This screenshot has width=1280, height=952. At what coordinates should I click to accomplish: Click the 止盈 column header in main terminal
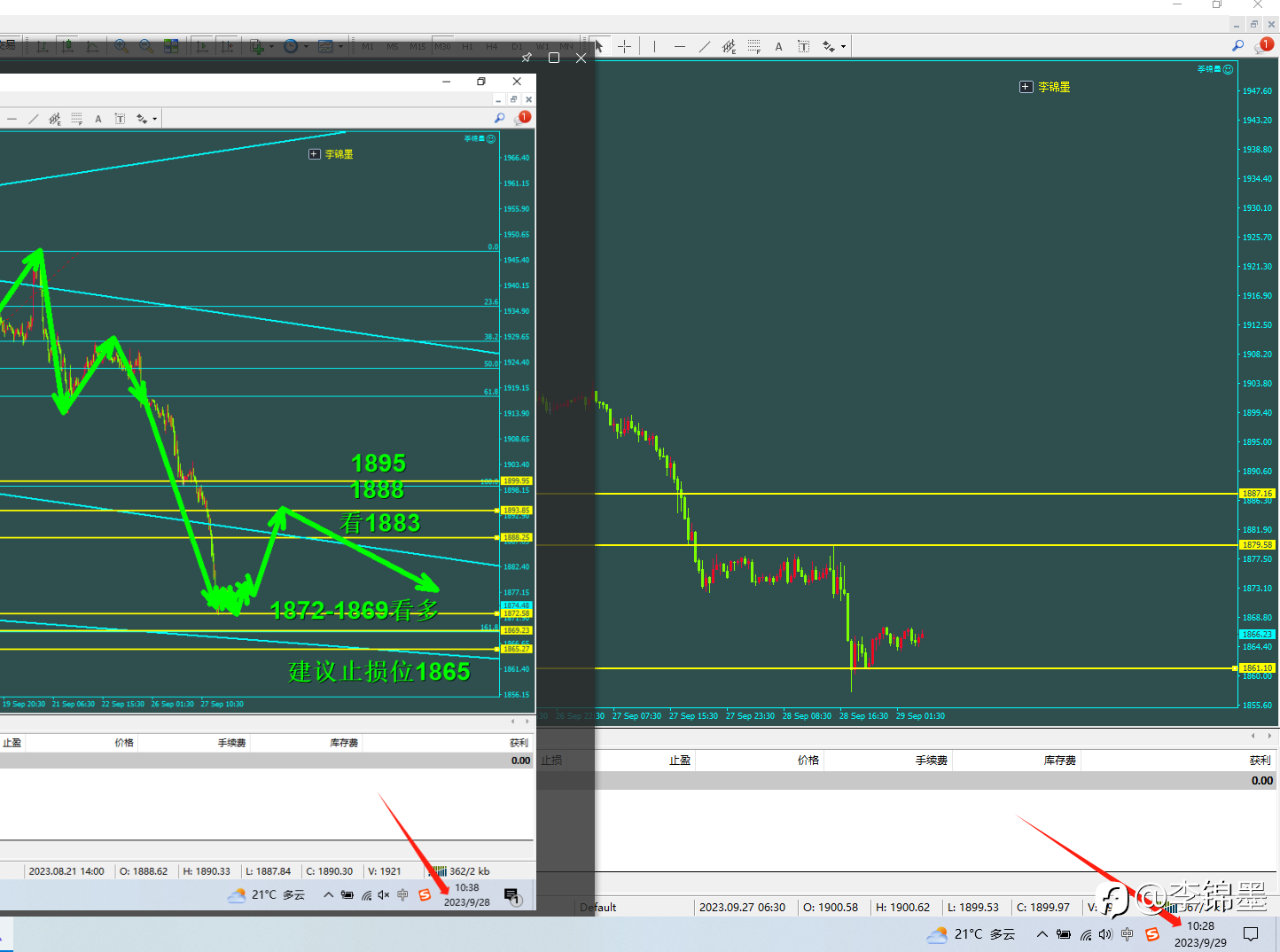(x=680, y=761)
